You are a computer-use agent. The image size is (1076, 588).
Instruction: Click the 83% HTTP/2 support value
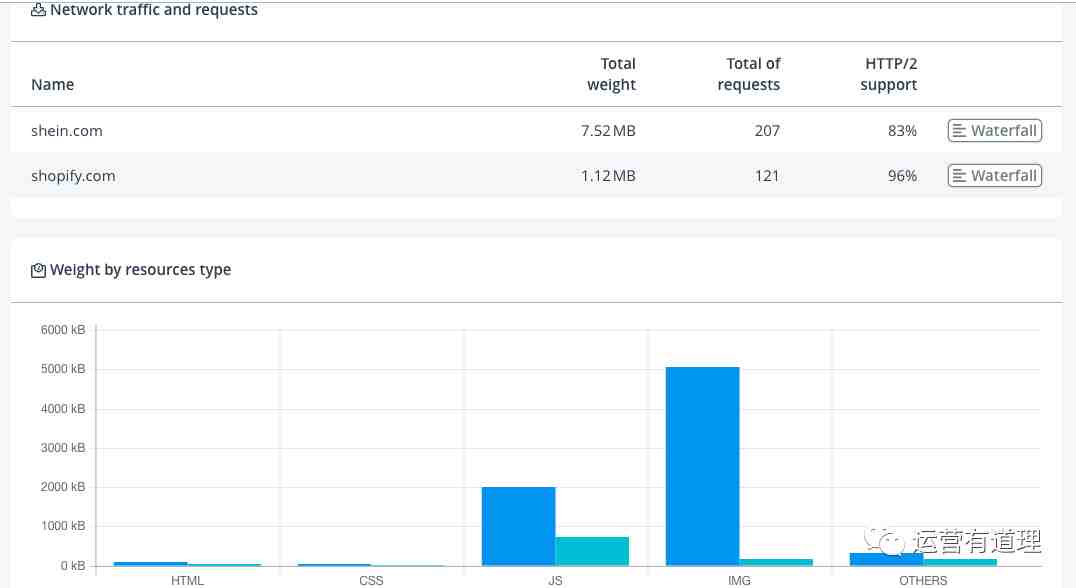pos(902,130)
